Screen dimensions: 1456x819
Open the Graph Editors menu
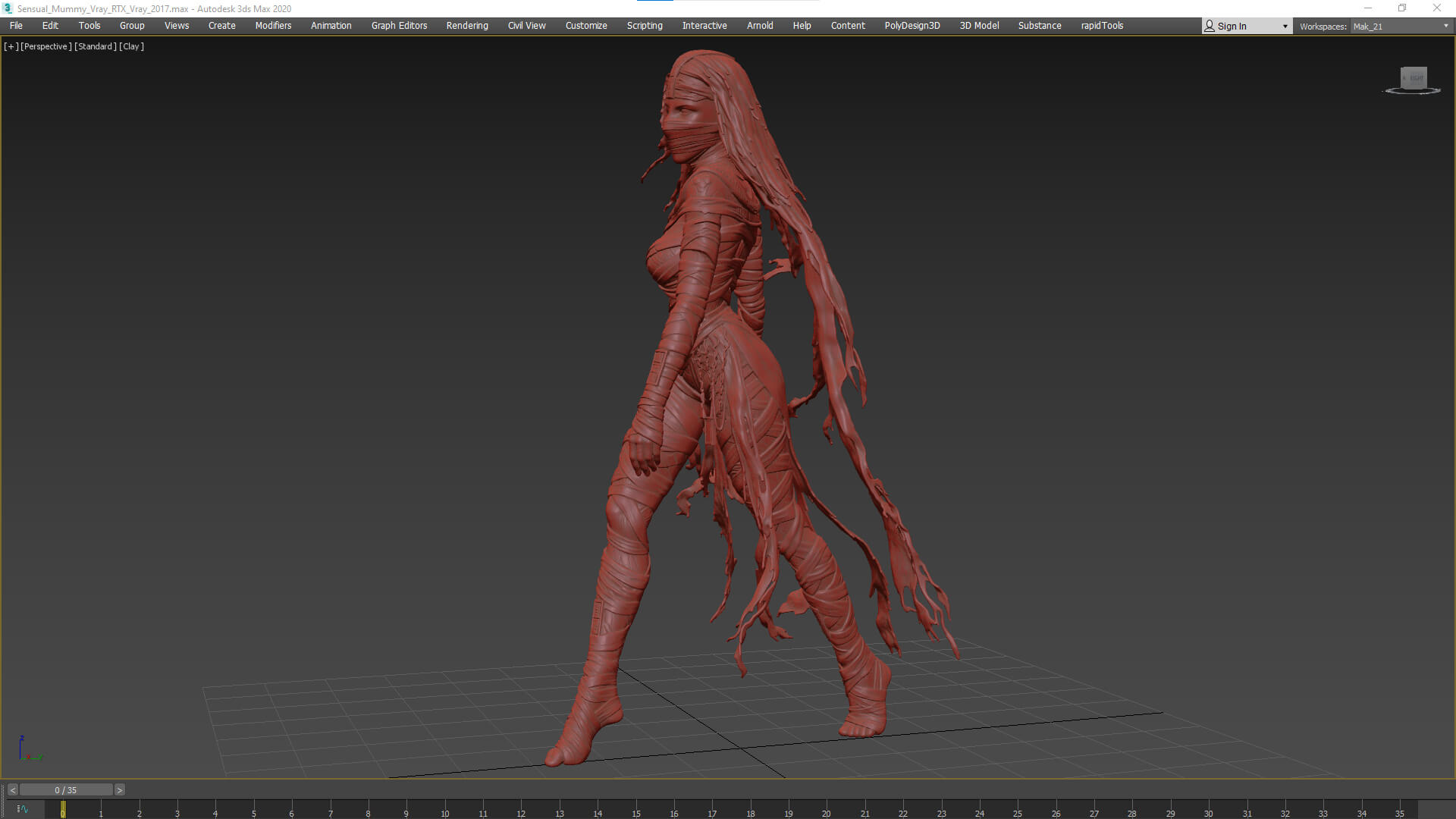(400, 25)
